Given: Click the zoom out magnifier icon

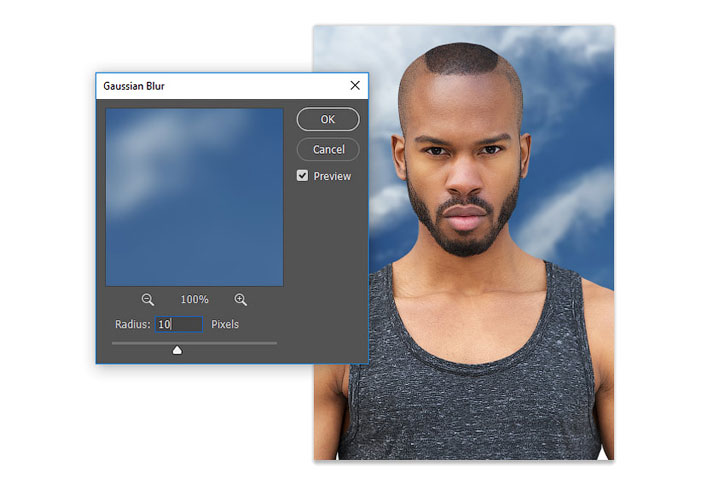Looking at the screenshot, I should click(148, 300).
